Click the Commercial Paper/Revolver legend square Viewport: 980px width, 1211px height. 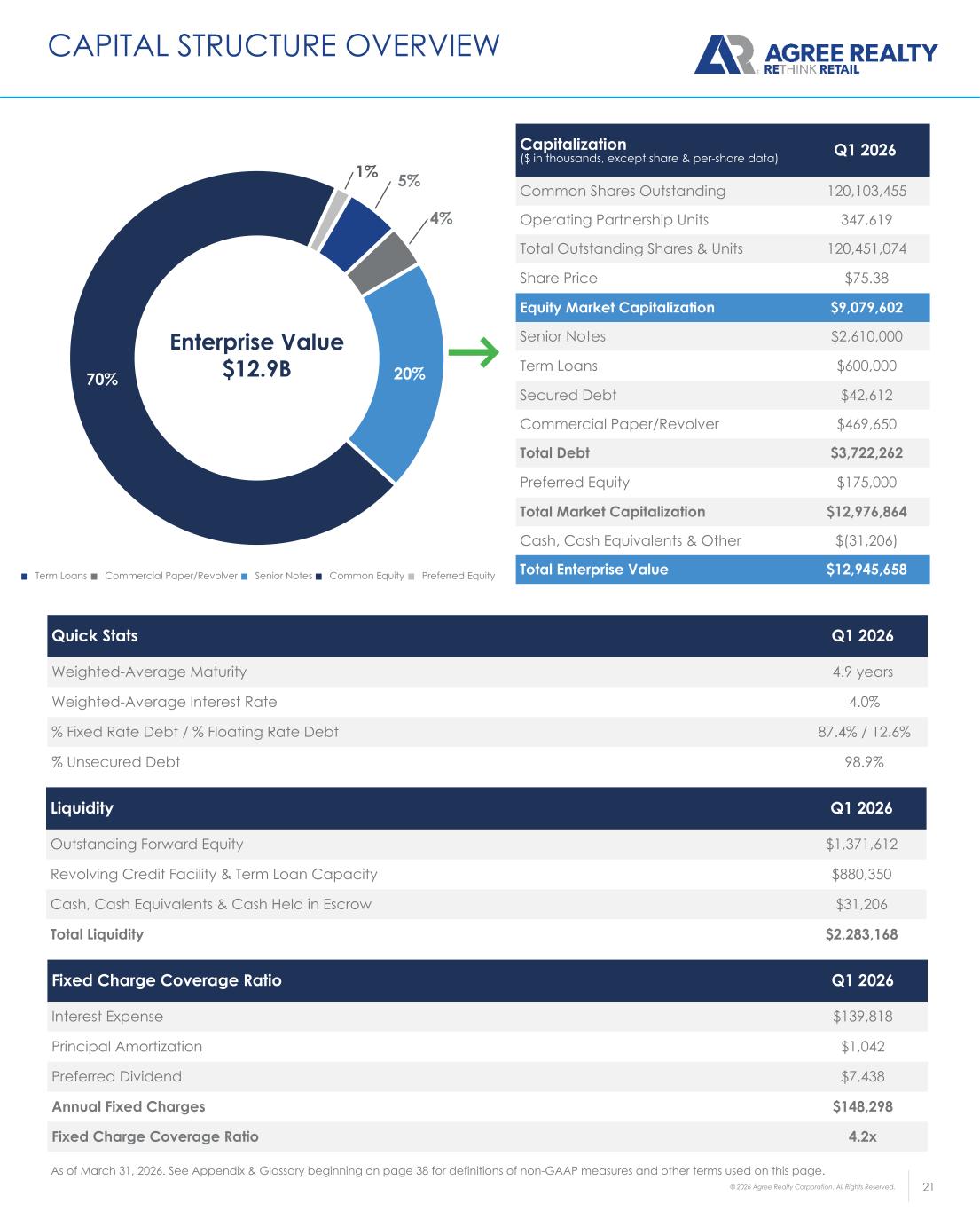(95, 577)
